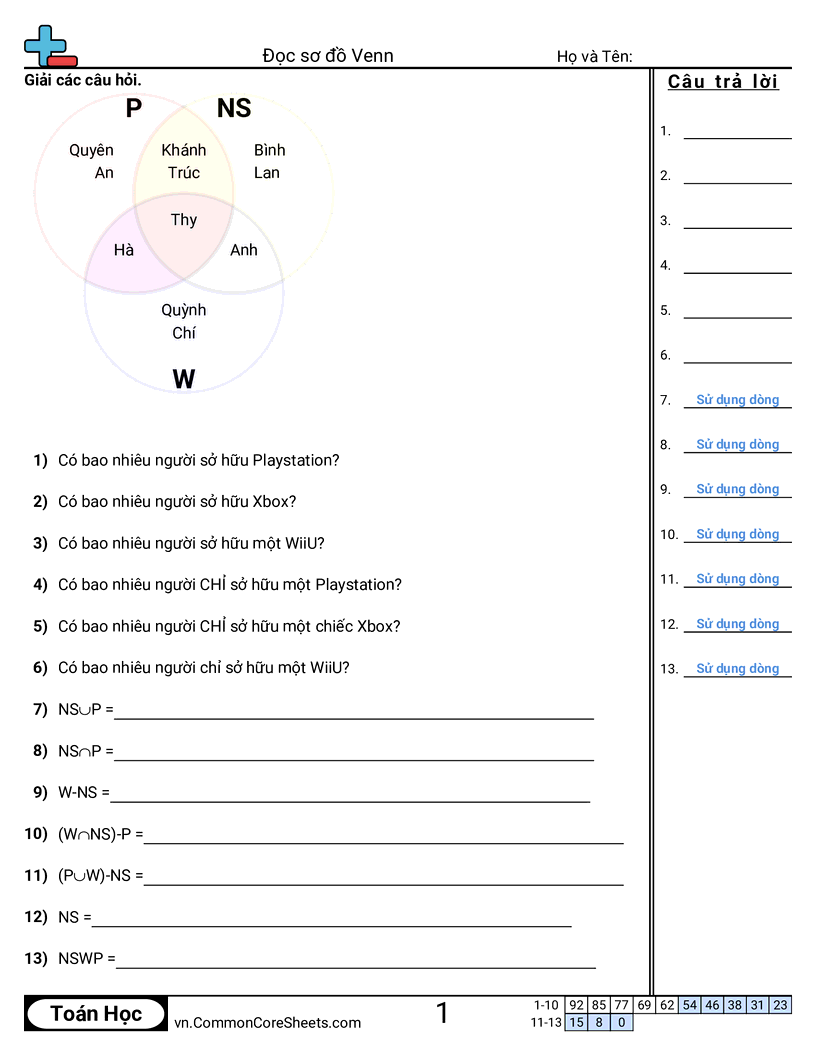
Task: Click the blank line after NS∪P =
Action: pyautogui.click(x=354, y=712)
